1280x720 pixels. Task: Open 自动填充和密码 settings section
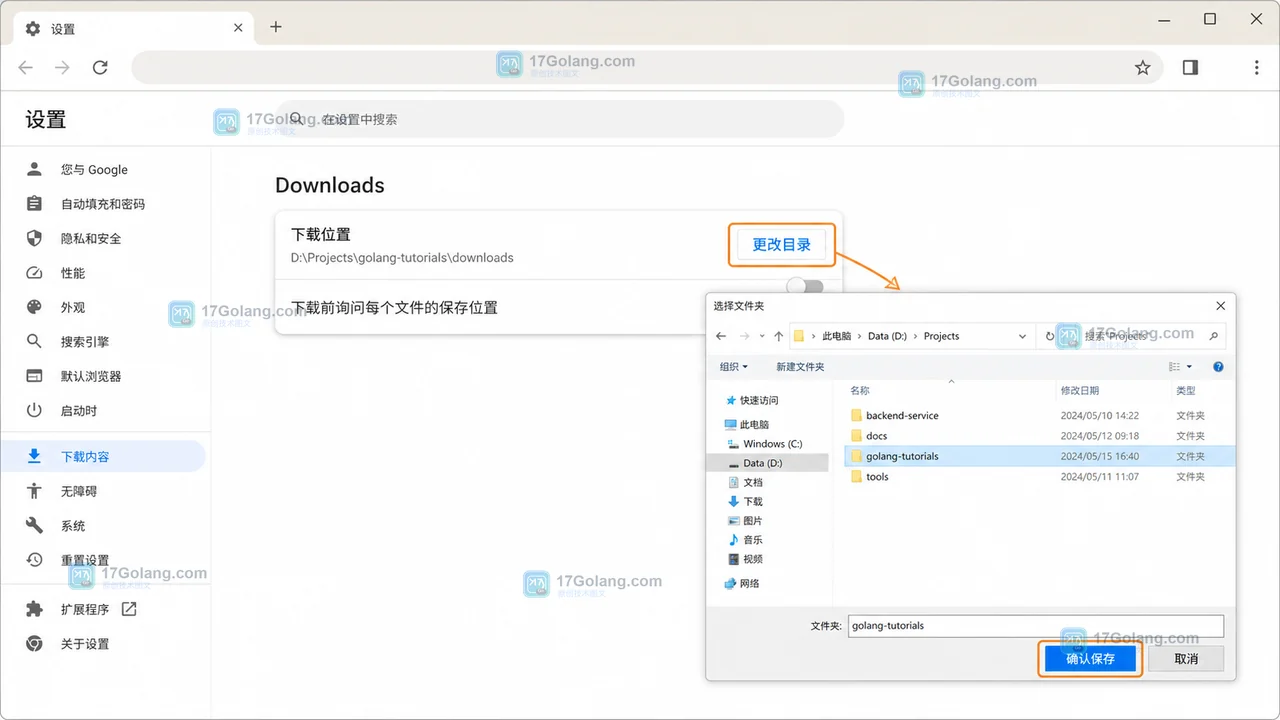103,204
